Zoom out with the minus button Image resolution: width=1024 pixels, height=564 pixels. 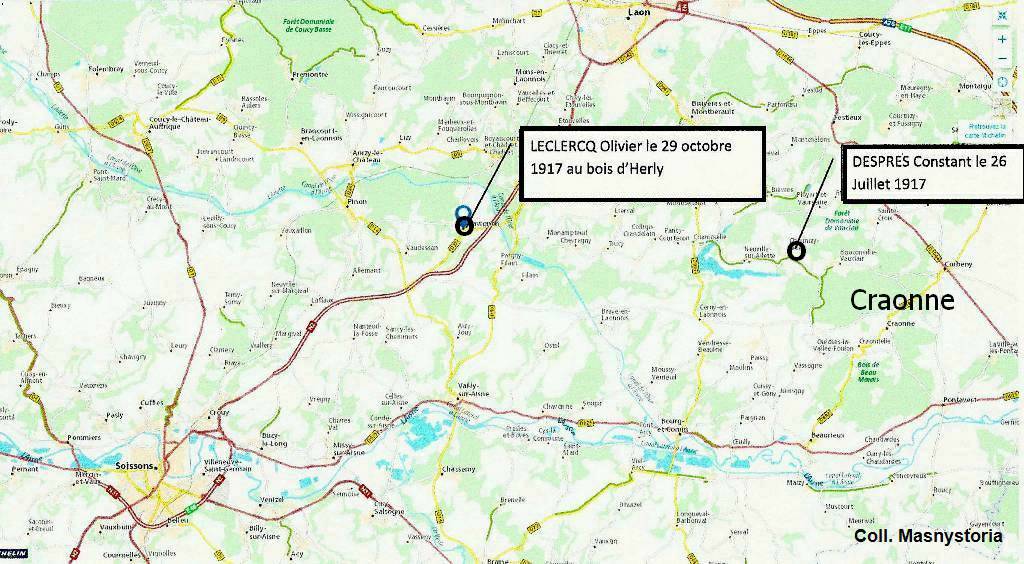[x=1002, y=59]
